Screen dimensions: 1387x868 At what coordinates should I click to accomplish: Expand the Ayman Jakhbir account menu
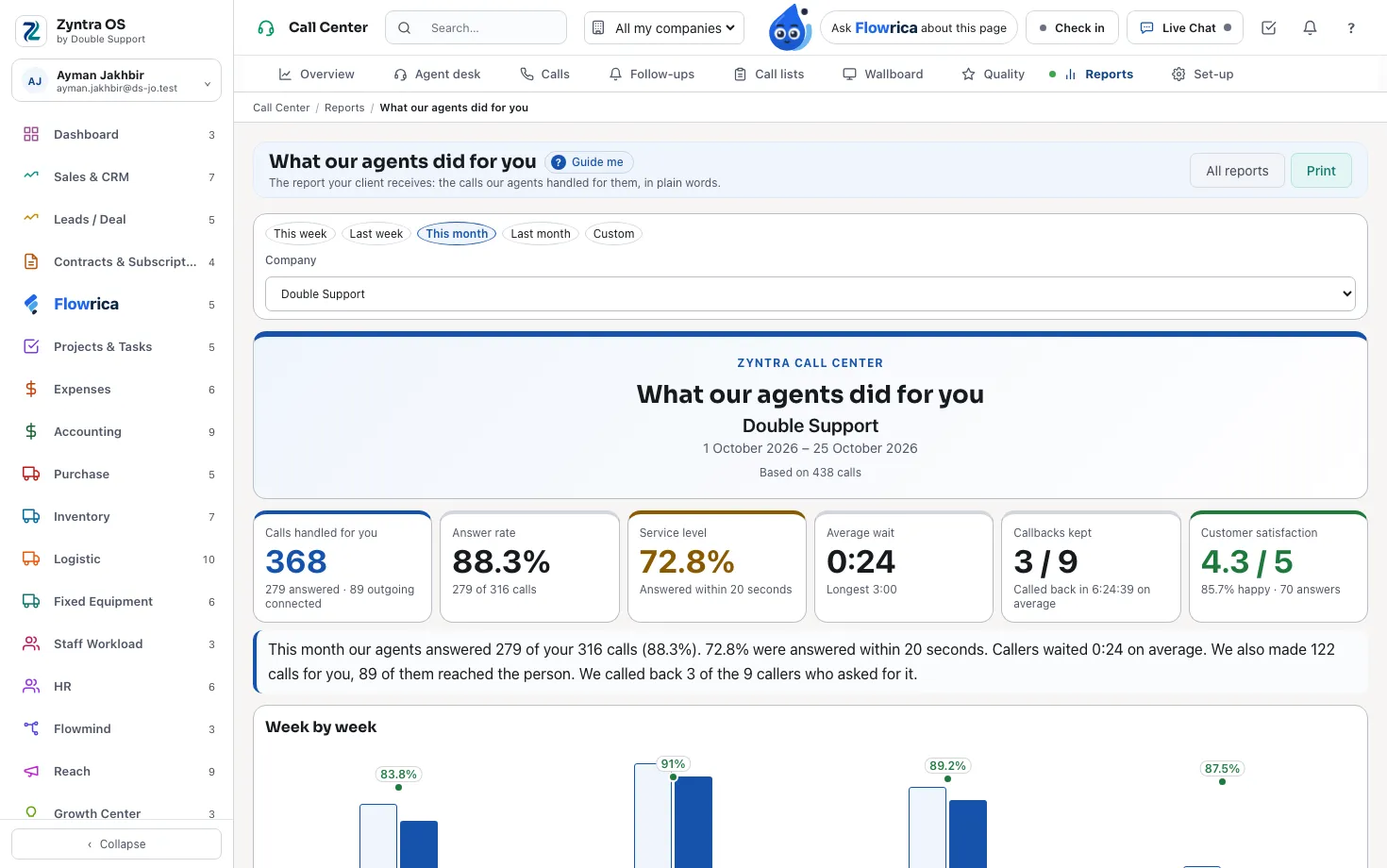(116, 81)
